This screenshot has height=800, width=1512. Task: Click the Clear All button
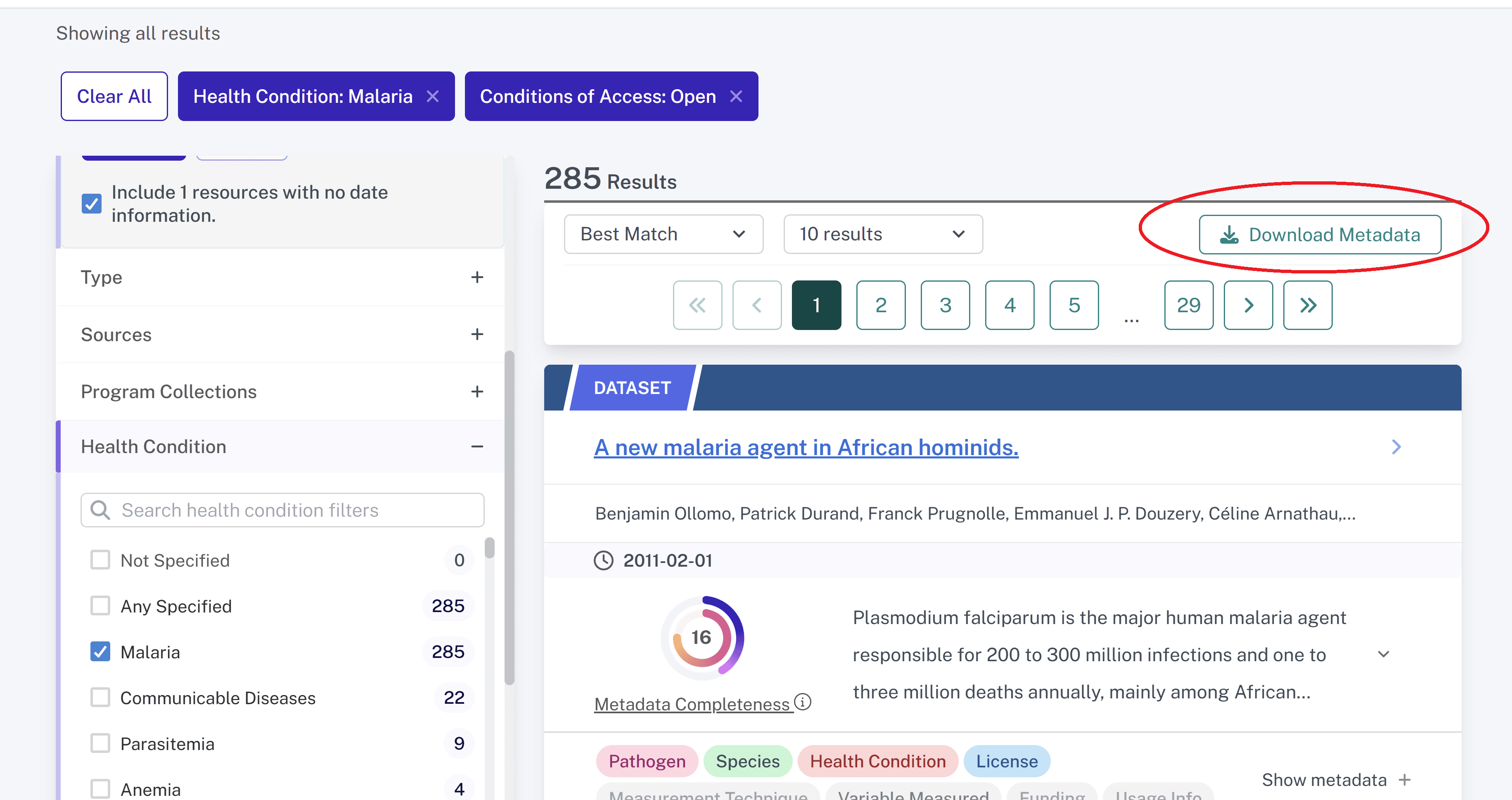114,96
